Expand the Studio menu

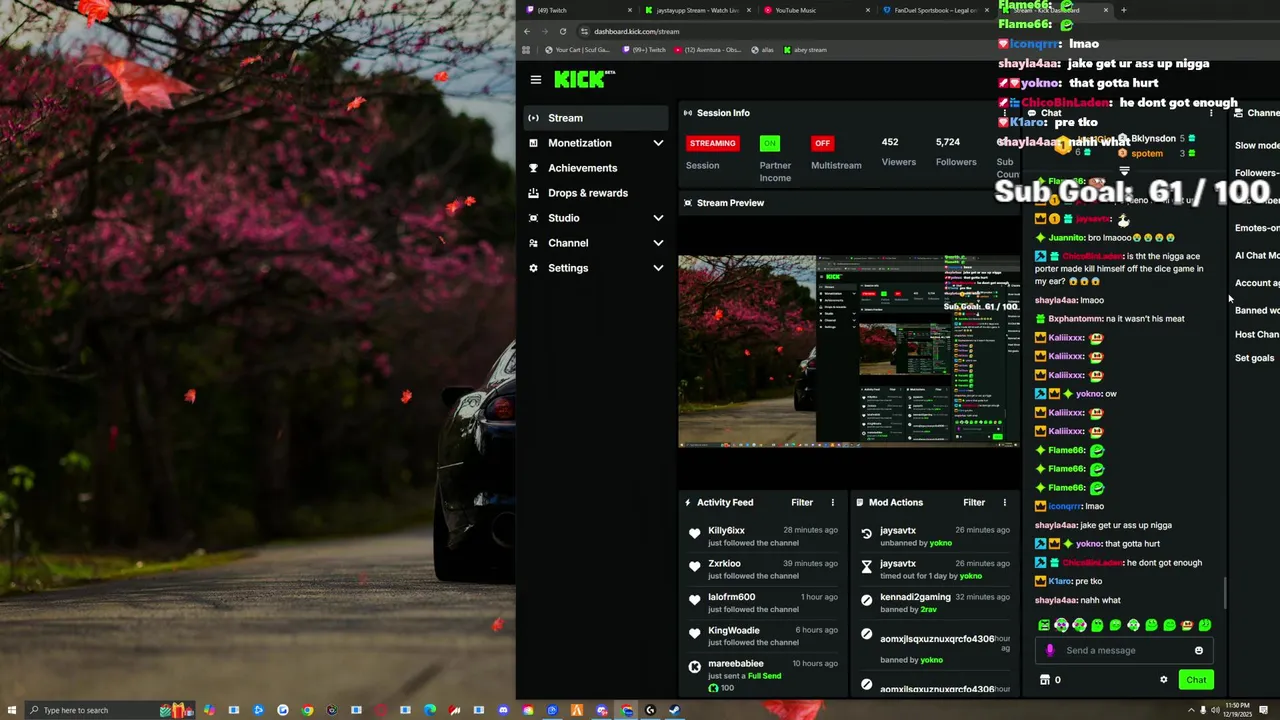pos(596,218)
